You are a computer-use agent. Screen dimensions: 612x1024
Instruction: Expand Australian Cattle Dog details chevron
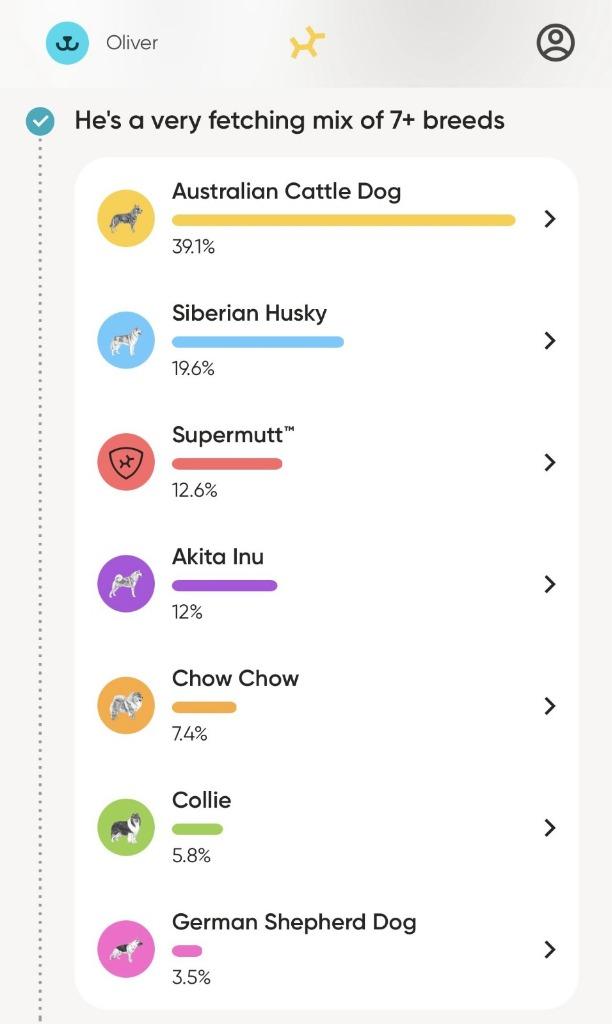pos(549,219)
